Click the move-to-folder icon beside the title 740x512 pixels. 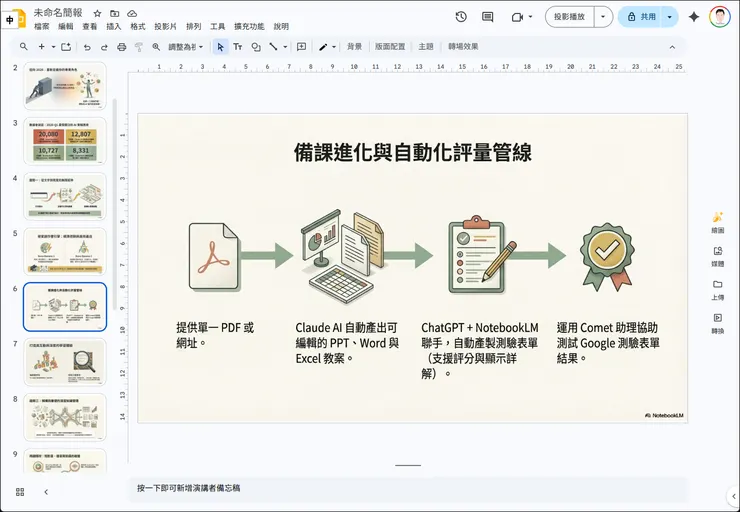pyautogui.click(x=115, y=13)
